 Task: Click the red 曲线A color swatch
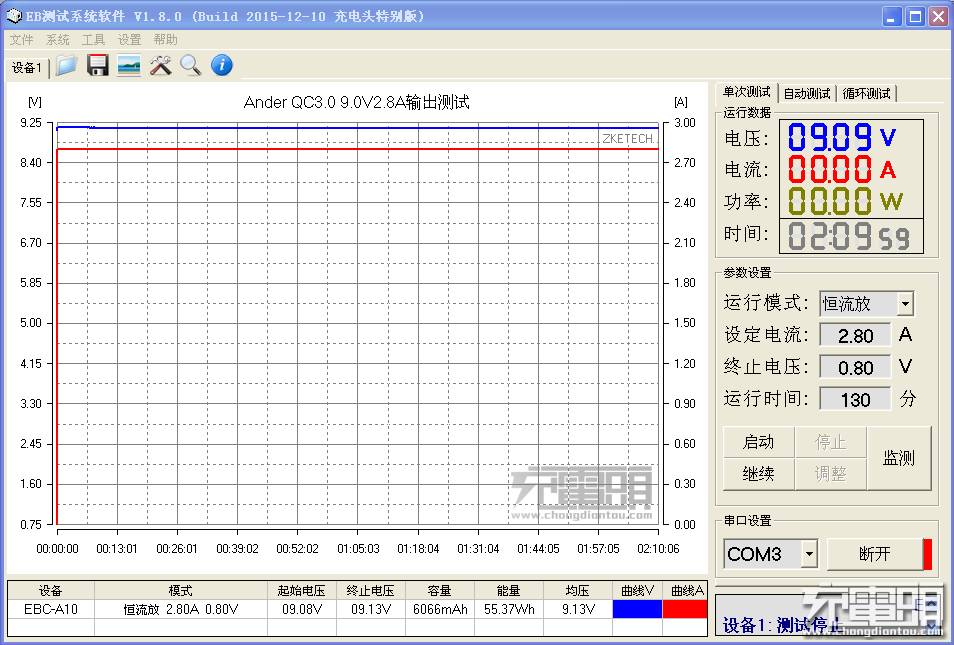click(x=685, y=608)
